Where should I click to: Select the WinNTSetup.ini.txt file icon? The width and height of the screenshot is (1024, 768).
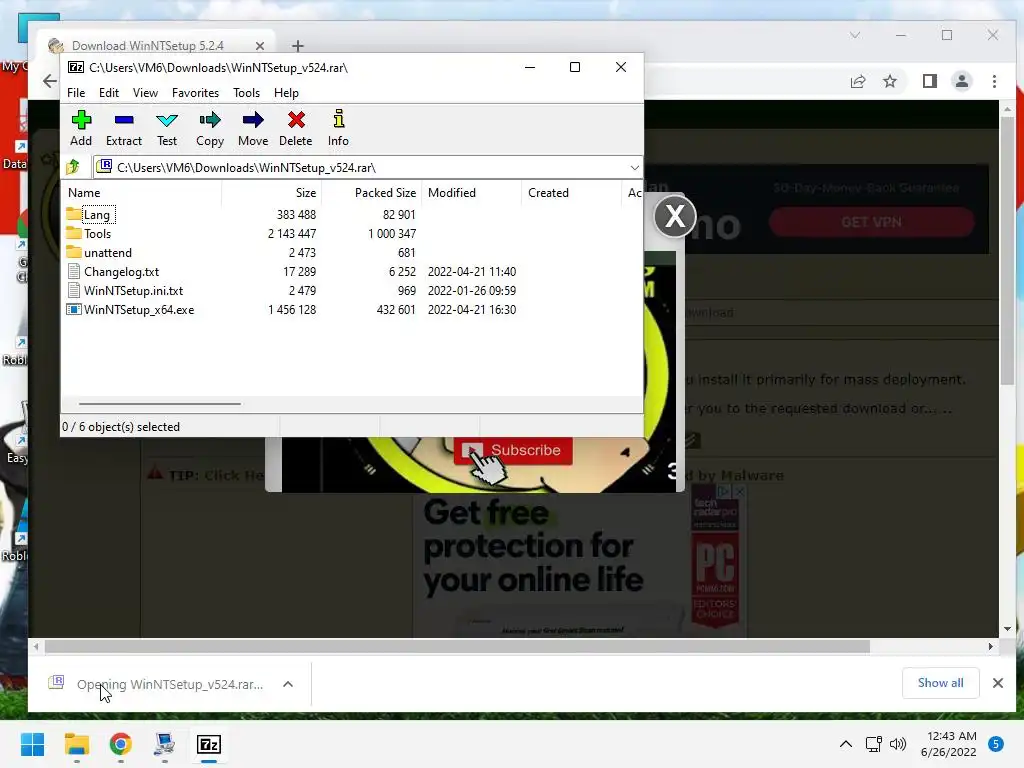74,290
